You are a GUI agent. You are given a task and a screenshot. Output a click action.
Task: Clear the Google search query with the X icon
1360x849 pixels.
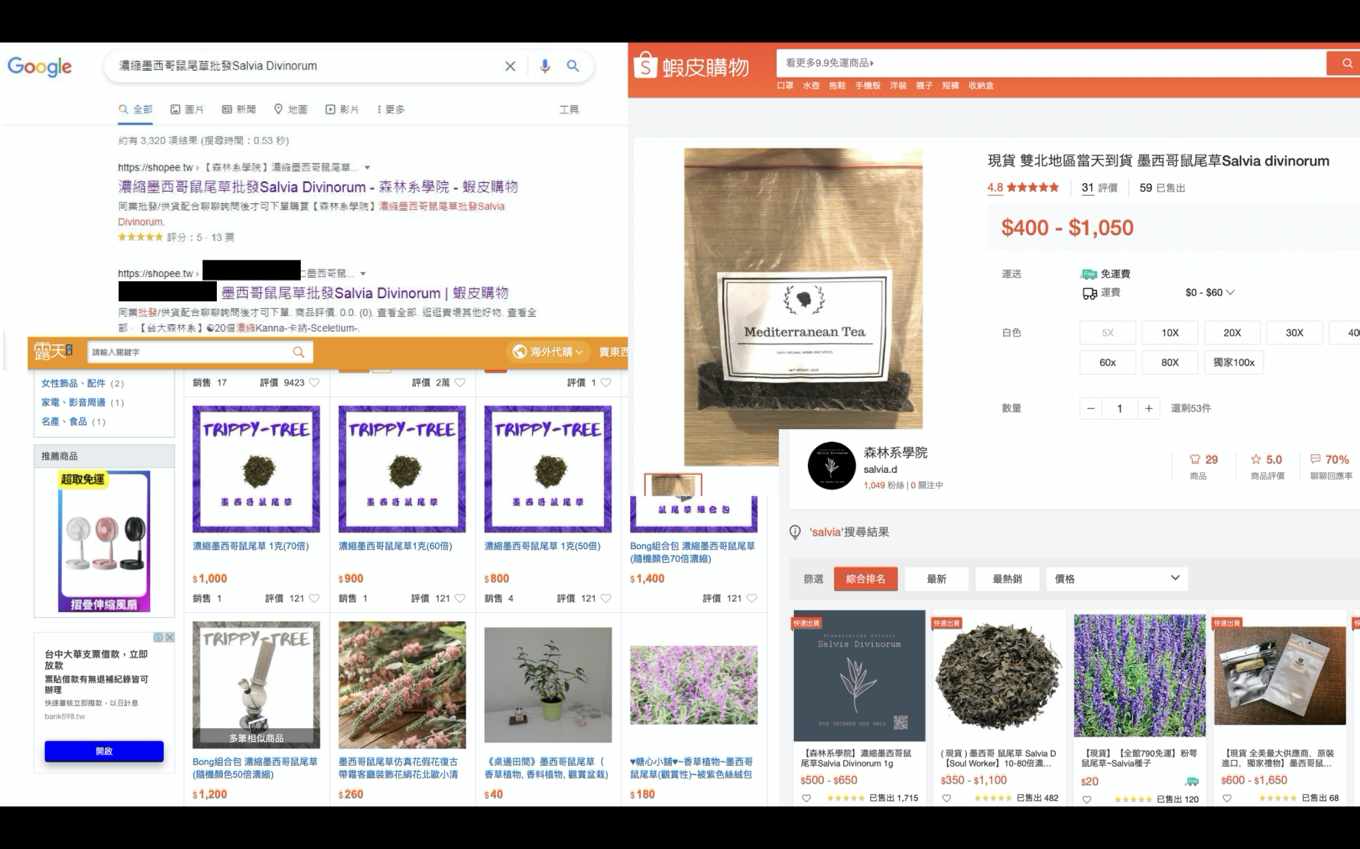(x=510, y=66)
